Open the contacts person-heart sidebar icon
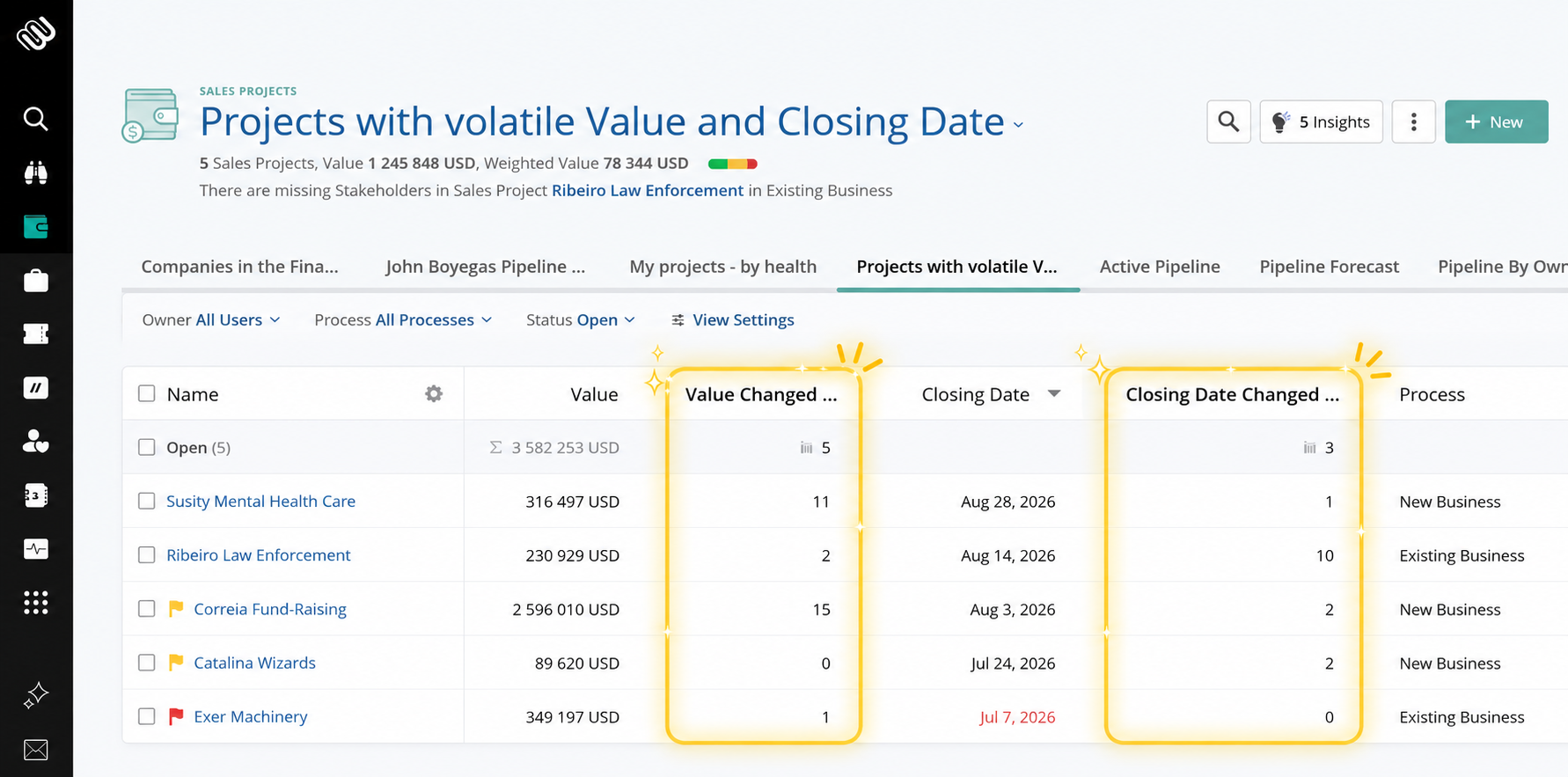 point(36,442)
